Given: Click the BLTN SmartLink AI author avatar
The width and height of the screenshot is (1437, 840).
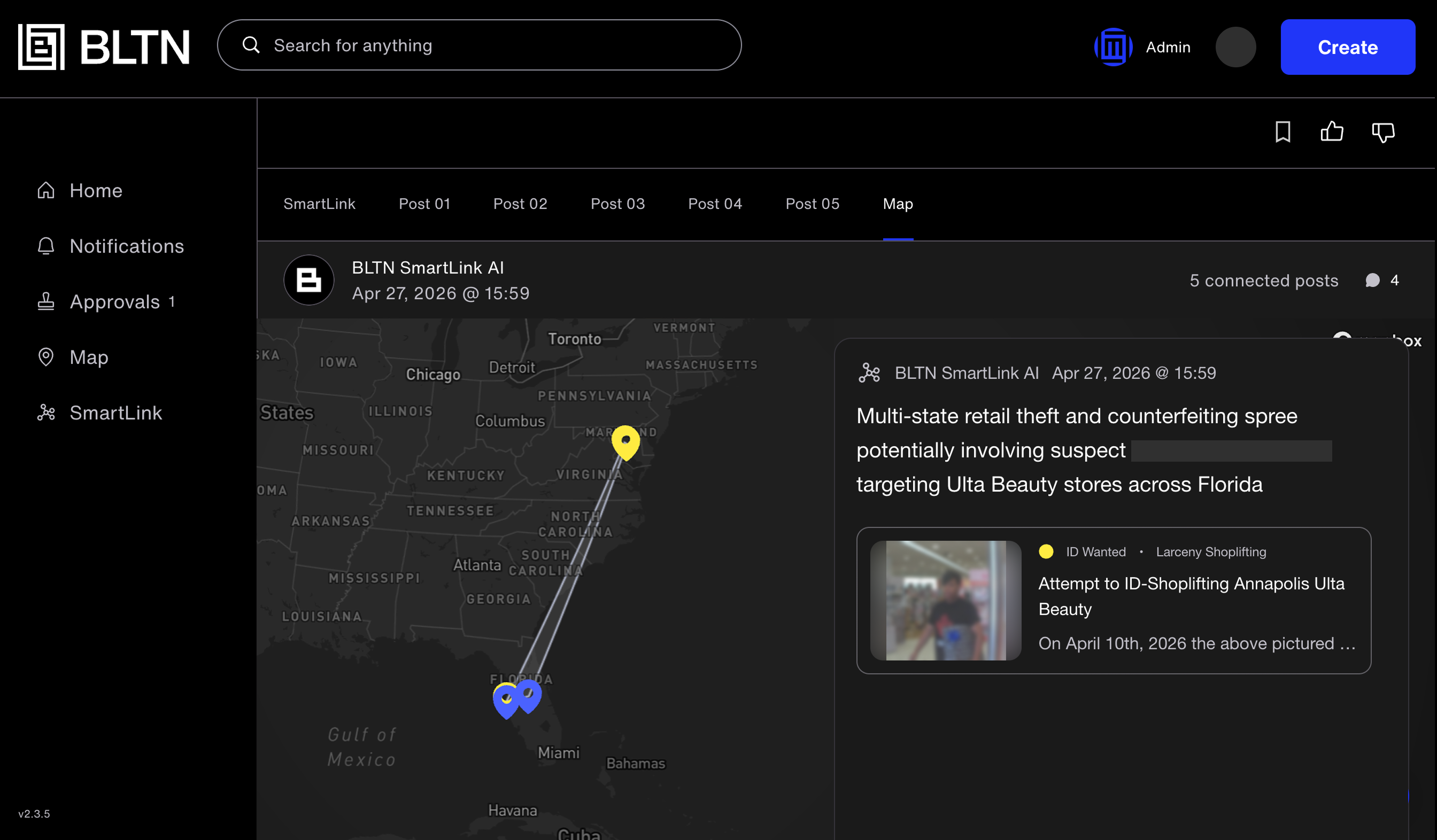Looking at the screenshot, I should (309, 280).
